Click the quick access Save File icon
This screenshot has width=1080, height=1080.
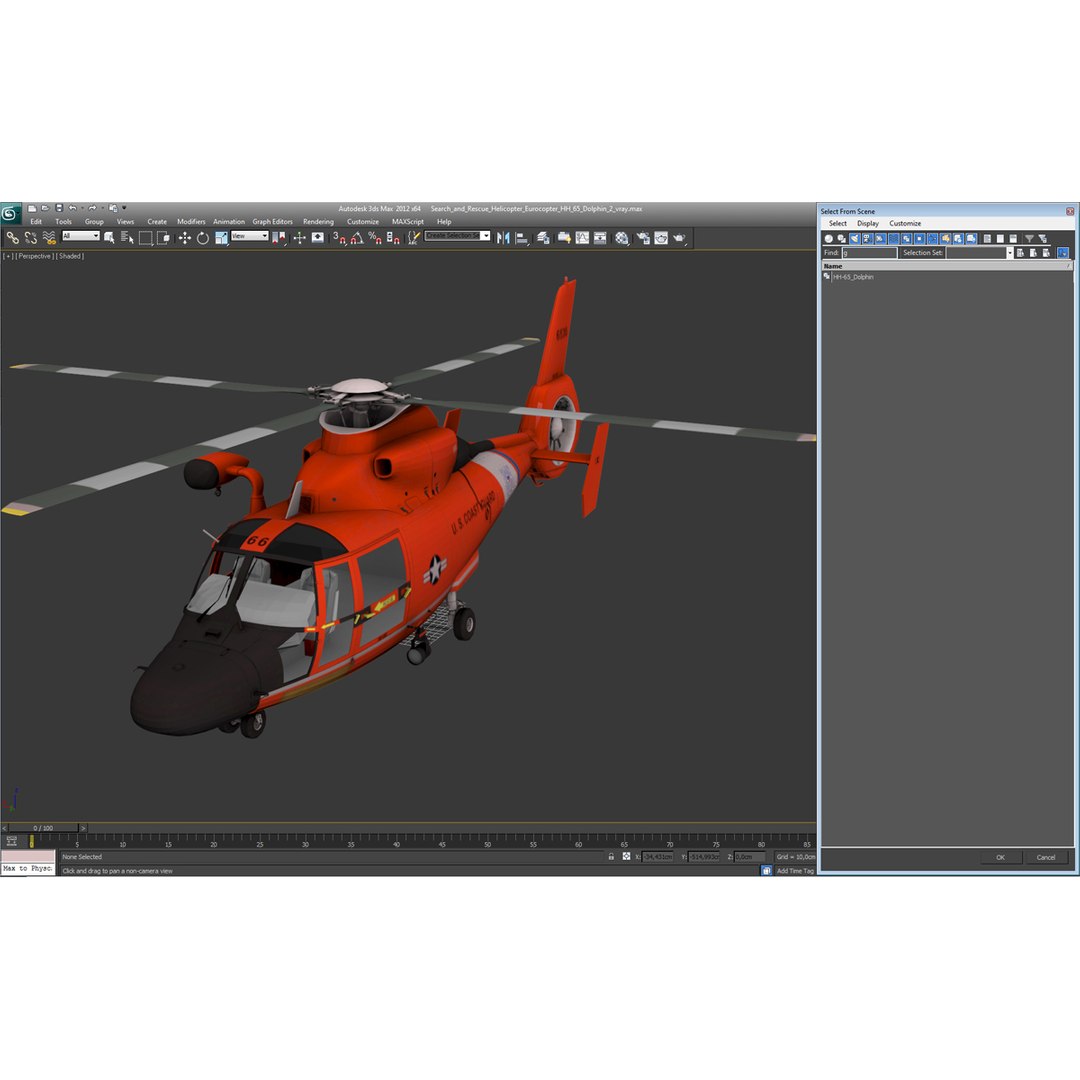click(59, 207)
